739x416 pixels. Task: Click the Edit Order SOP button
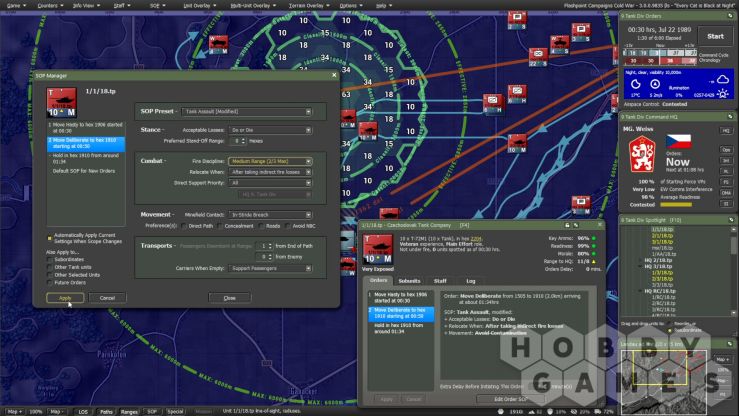click(510, 399)
